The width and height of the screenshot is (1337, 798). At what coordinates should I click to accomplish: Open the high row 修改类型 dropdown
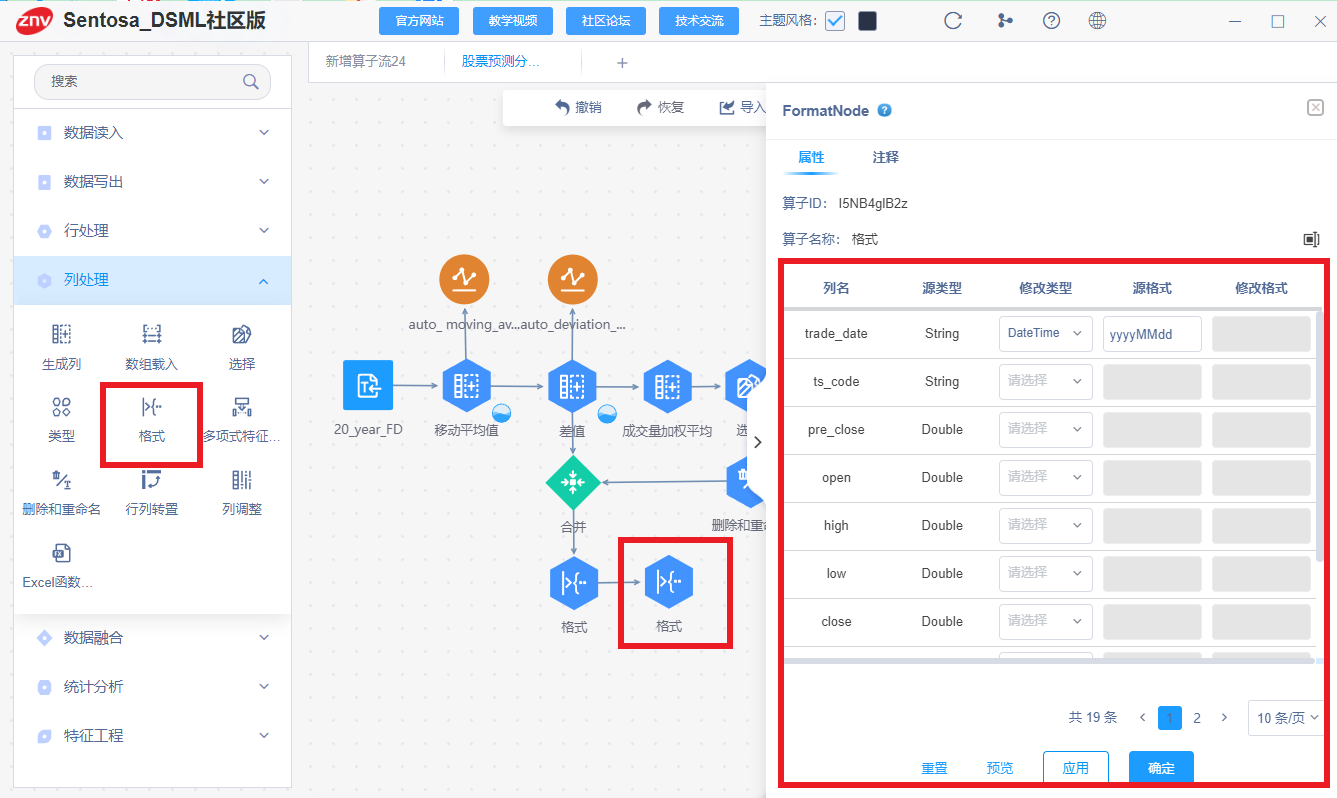click(x=1046, y=525)
